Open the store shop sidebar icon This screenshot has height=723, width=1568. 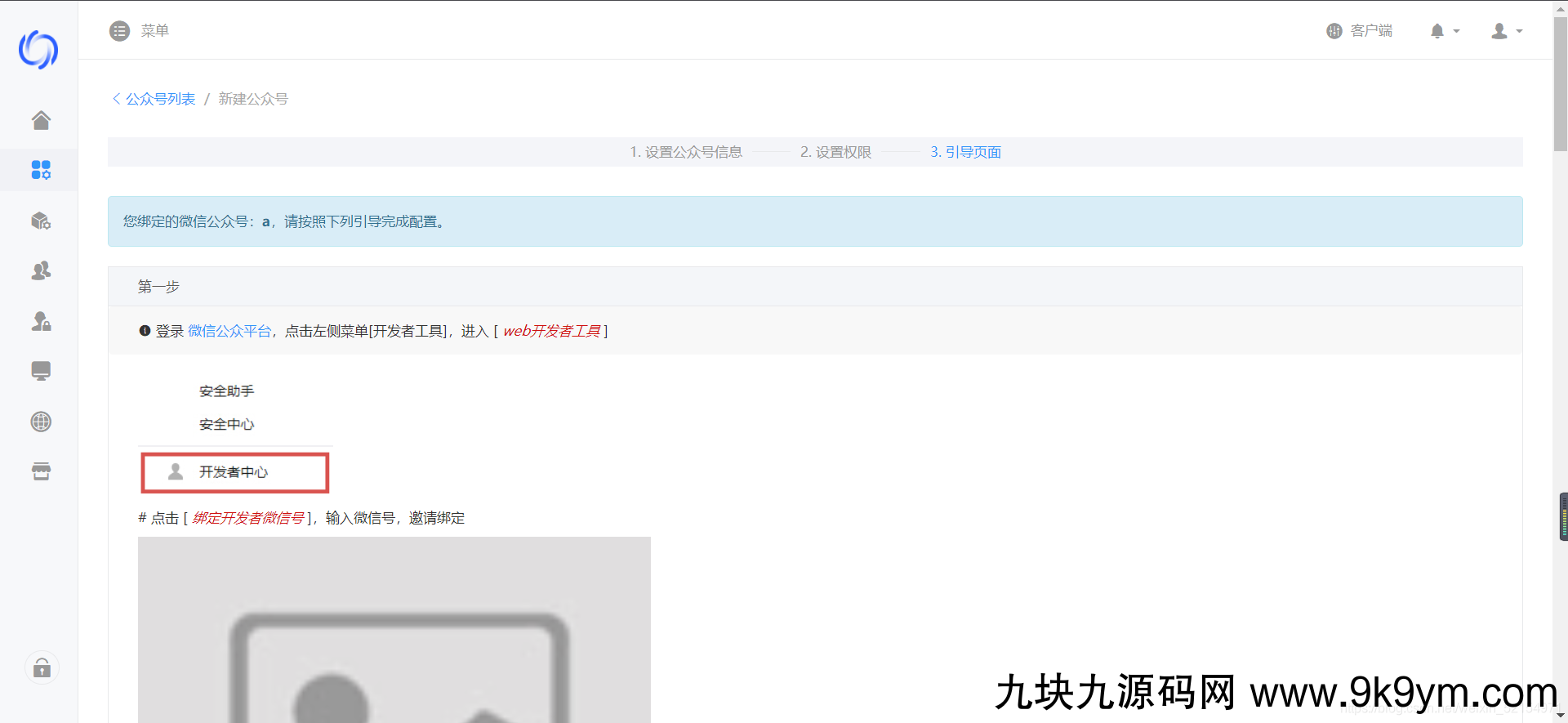[x=41, y=471]
